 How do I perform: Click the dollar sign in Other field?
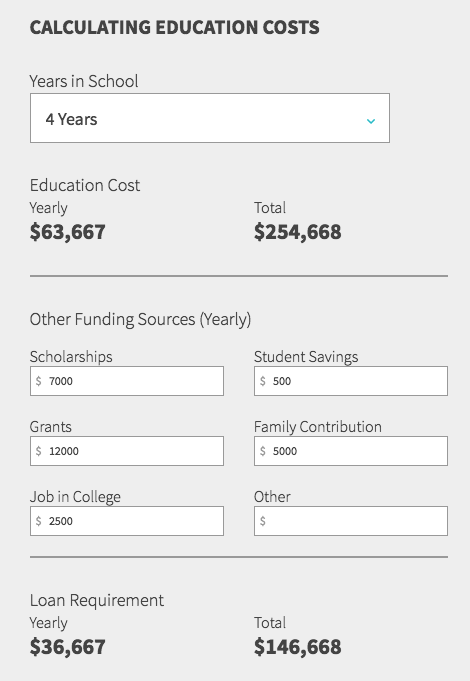point(263,521)
